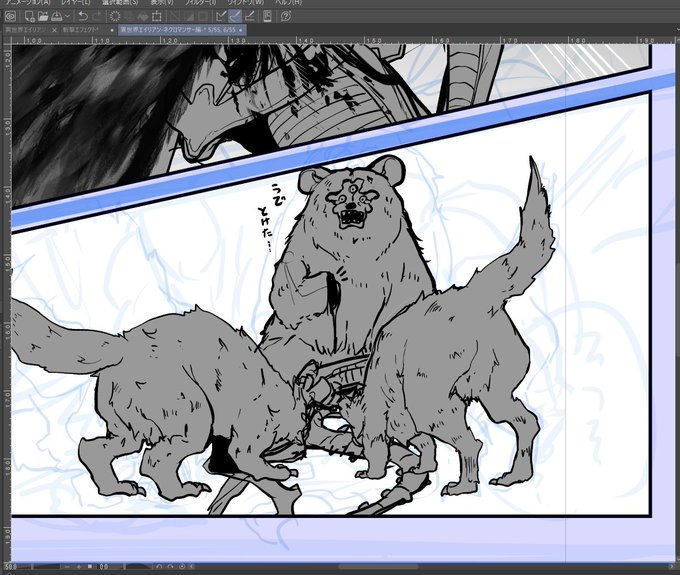
Task: Open the アニメーション(A) menu
Action: pos(27,2)
